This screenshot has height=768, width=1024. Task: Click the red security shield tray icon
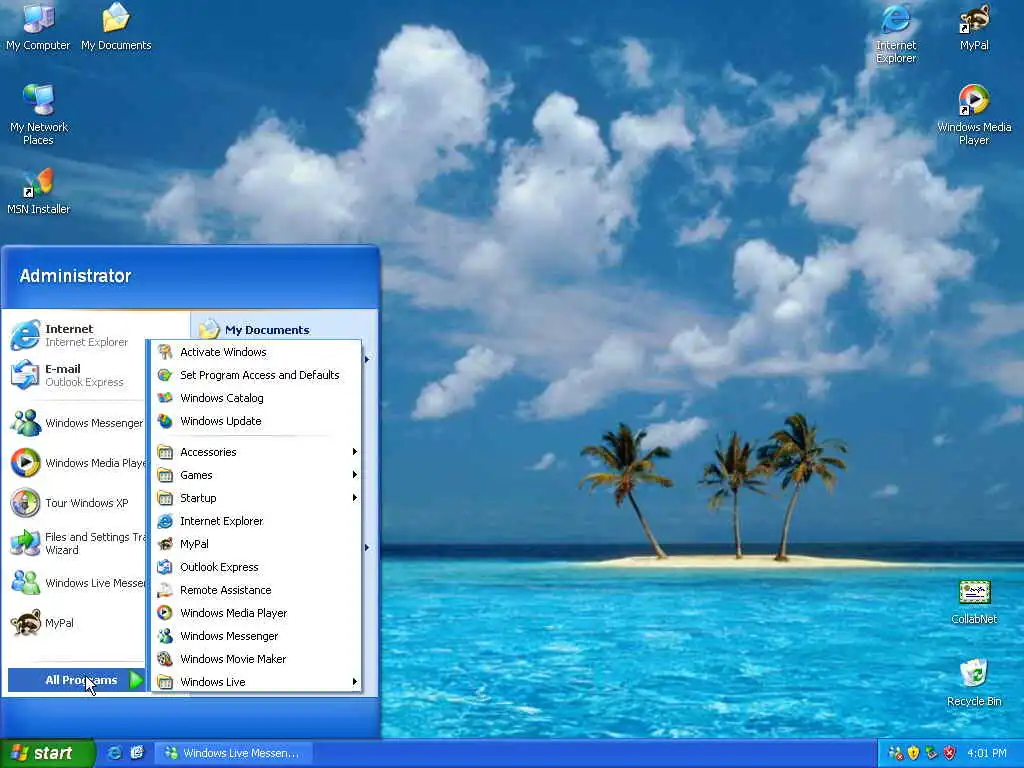(950, 753)
